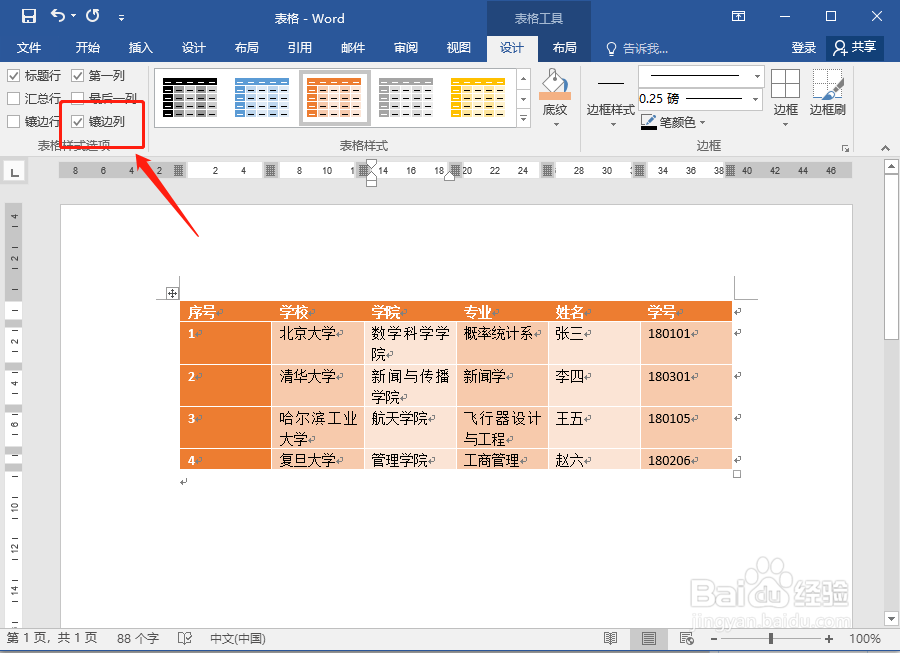The image size is (900, 653).
Task: Switch to the 插入 tab
Action: click(141, 48)
